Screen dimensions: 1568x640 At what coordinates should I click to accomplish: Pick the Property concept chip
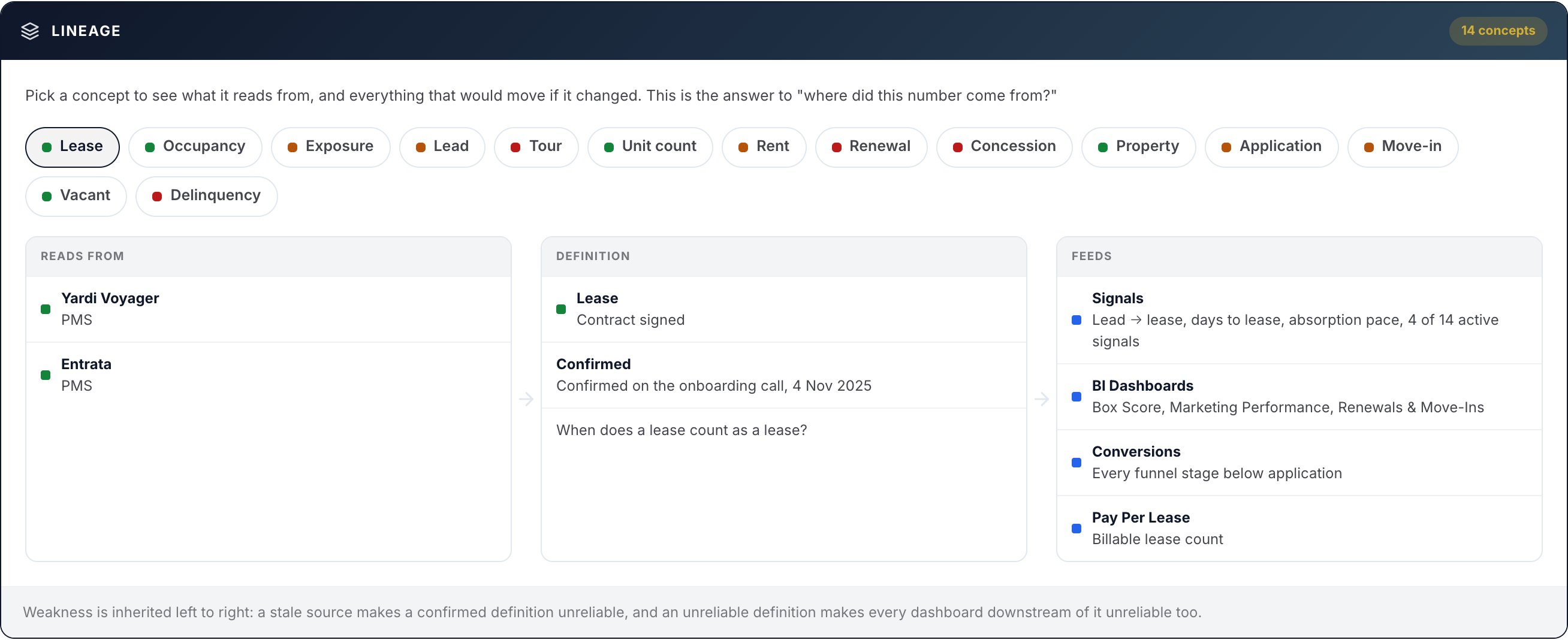(x=1139, y=147)
